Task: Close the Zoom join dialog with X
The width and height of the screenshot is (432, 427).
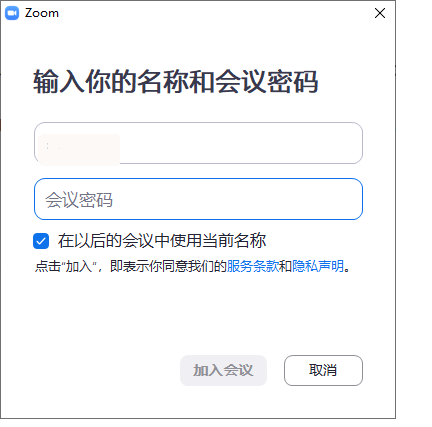Action: tap(380, 13)
